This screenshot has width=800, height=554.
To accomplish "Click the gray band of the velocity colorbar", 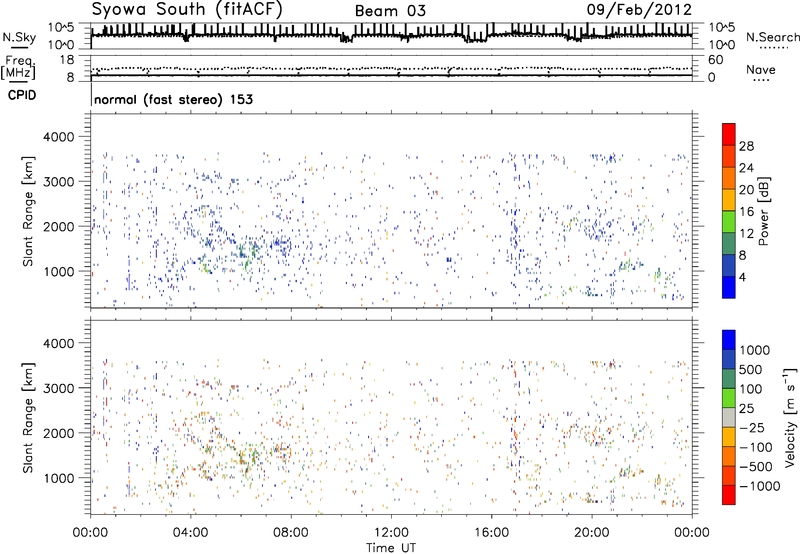I will click(729, 418).
